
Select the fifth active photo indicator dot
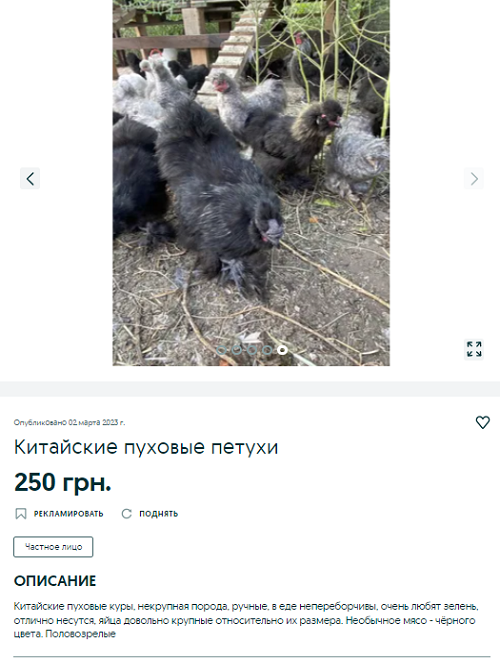point(282,350)
